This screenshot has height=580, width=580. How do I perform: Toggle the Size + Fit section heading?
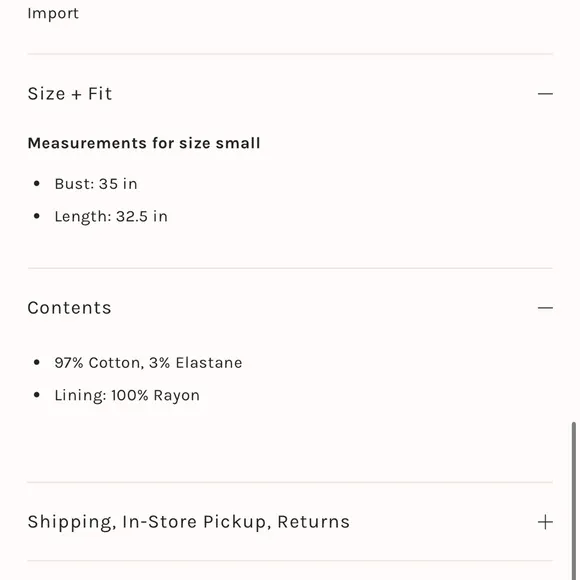point(70,94)
